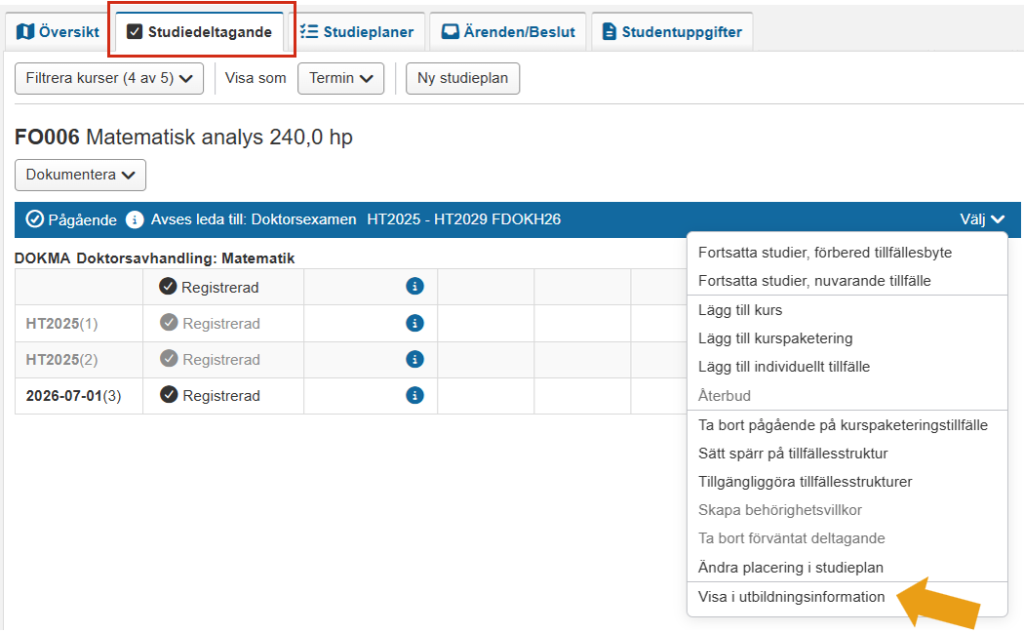
Task: Click the list icon on Studieplaner tab
Action: coord(309,31)
